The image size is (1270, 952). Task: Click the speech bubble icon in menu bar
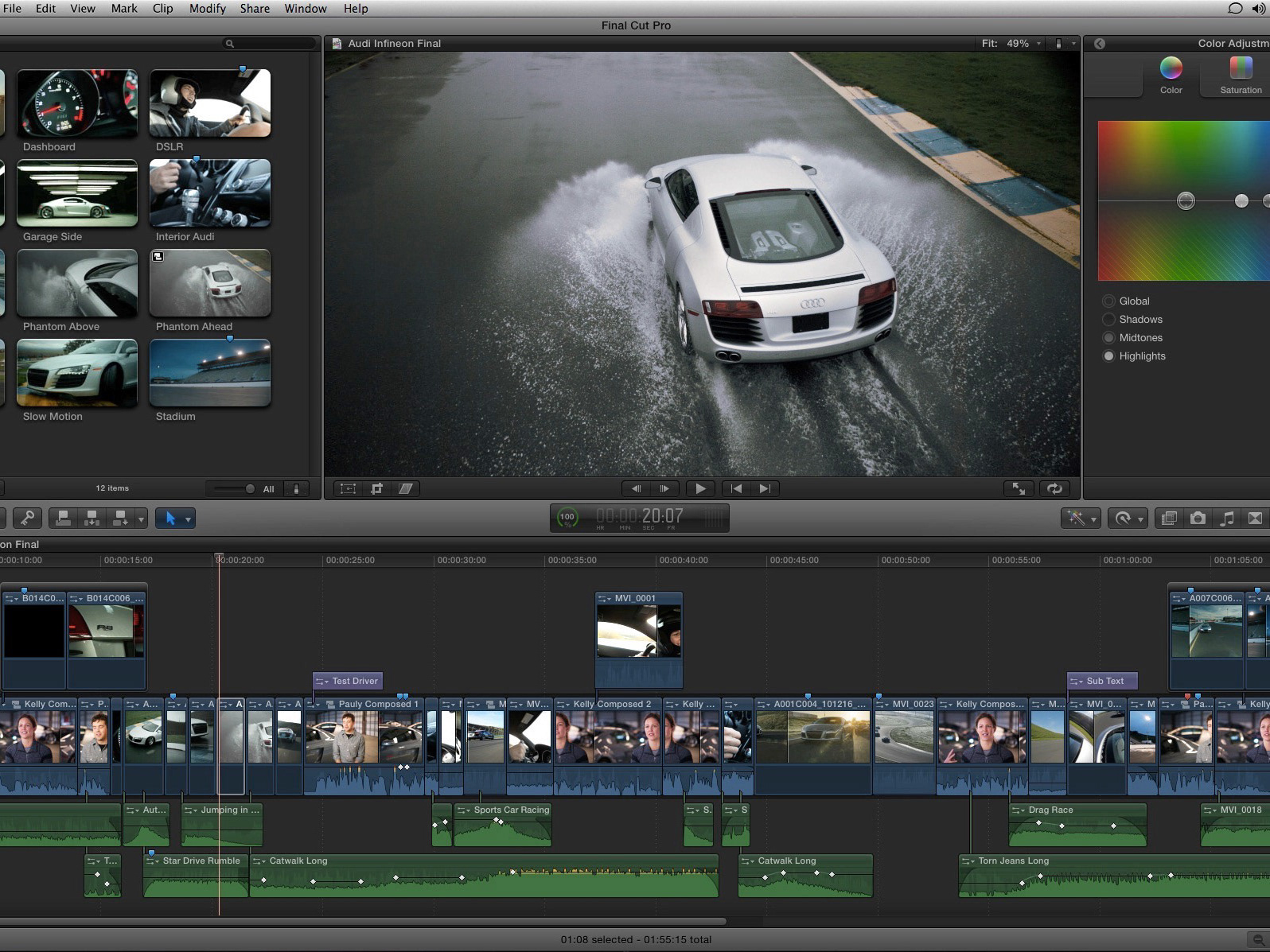click(x=1235, y=8)
